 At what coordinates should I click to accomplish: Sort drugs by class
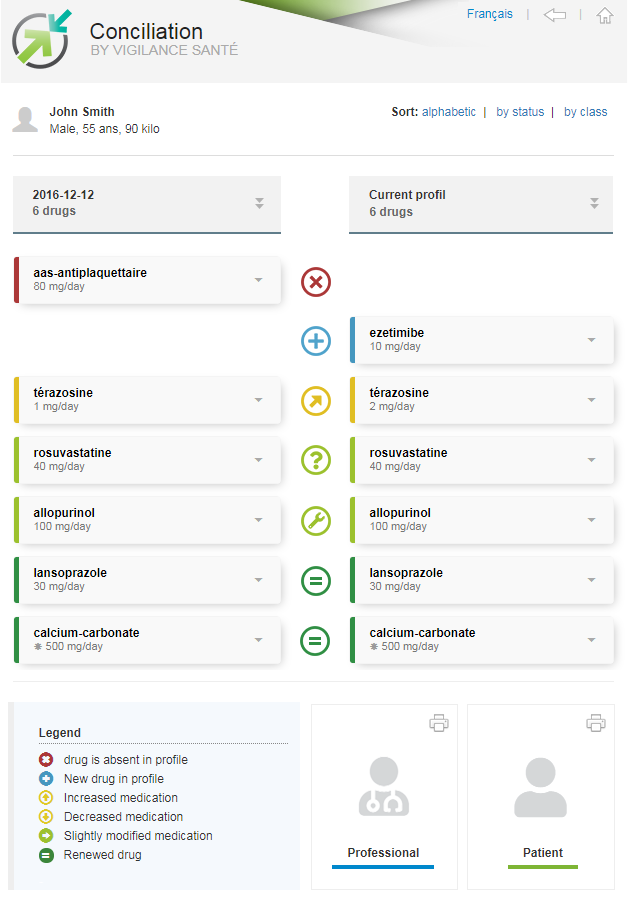tap(585, 112)
